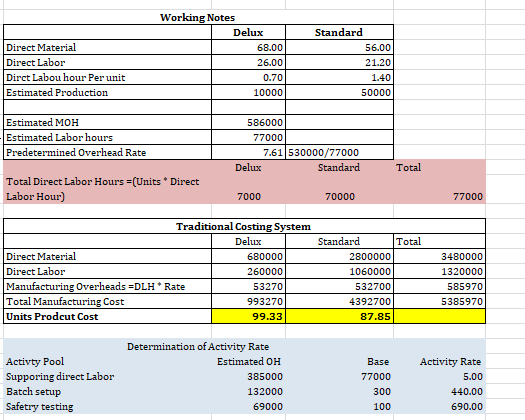Select yellow Delux unit cost 99.33
The height and width of the screenshot is (420, 525).
[x=267, y=317]
